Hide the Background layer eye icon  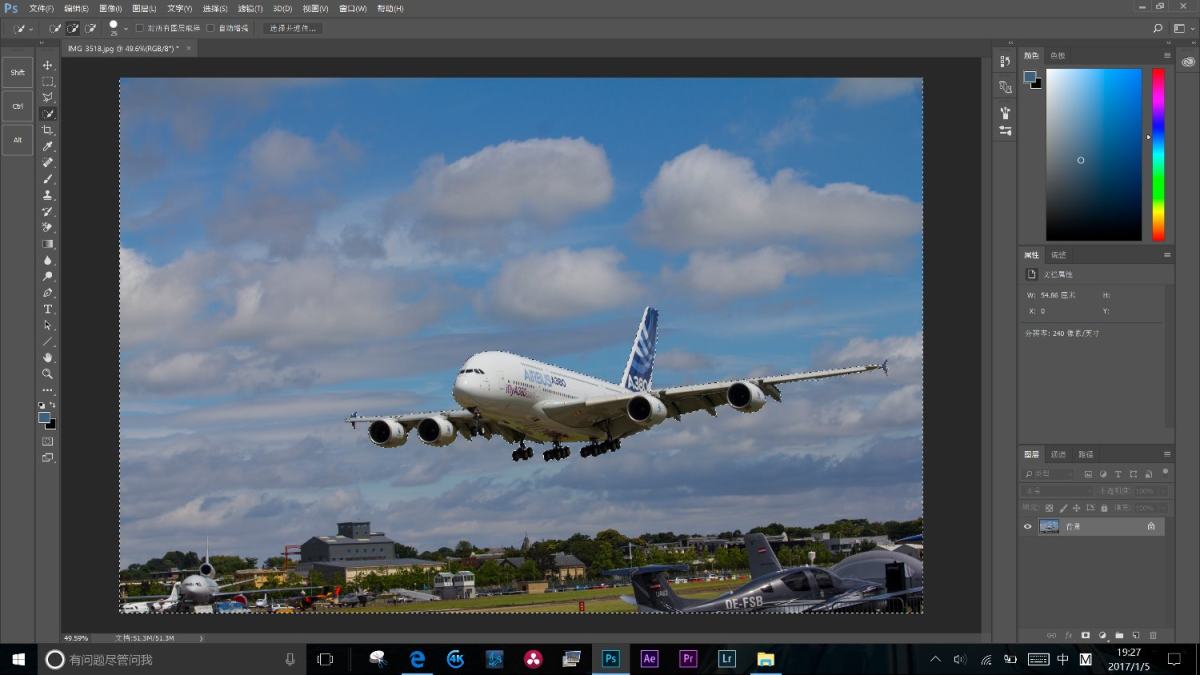pos(1027,526)
